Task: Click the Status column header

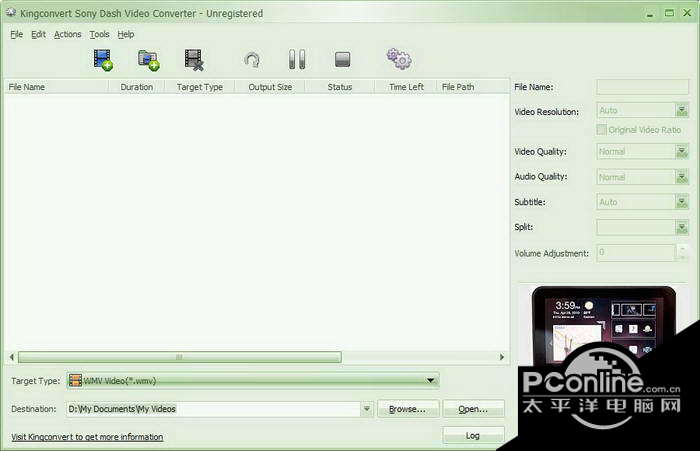Action: (x=340, y=87)
